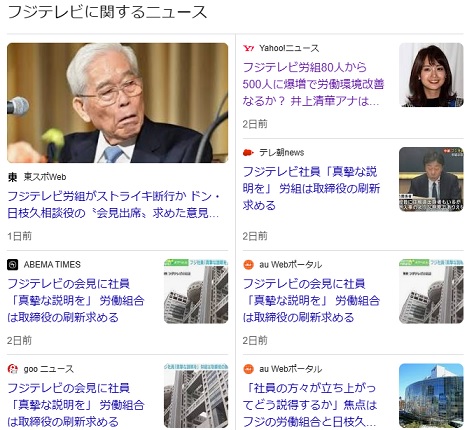Open the female announcer thumbnail

pyautogui.click(x=431, y=75)
